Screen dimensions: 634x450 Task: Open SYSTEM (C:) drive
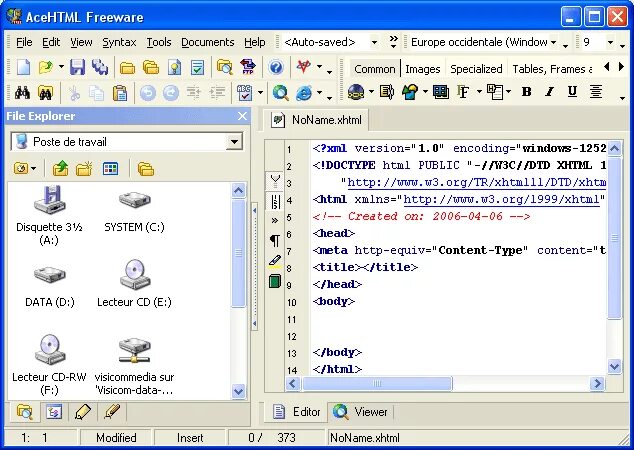135,212
